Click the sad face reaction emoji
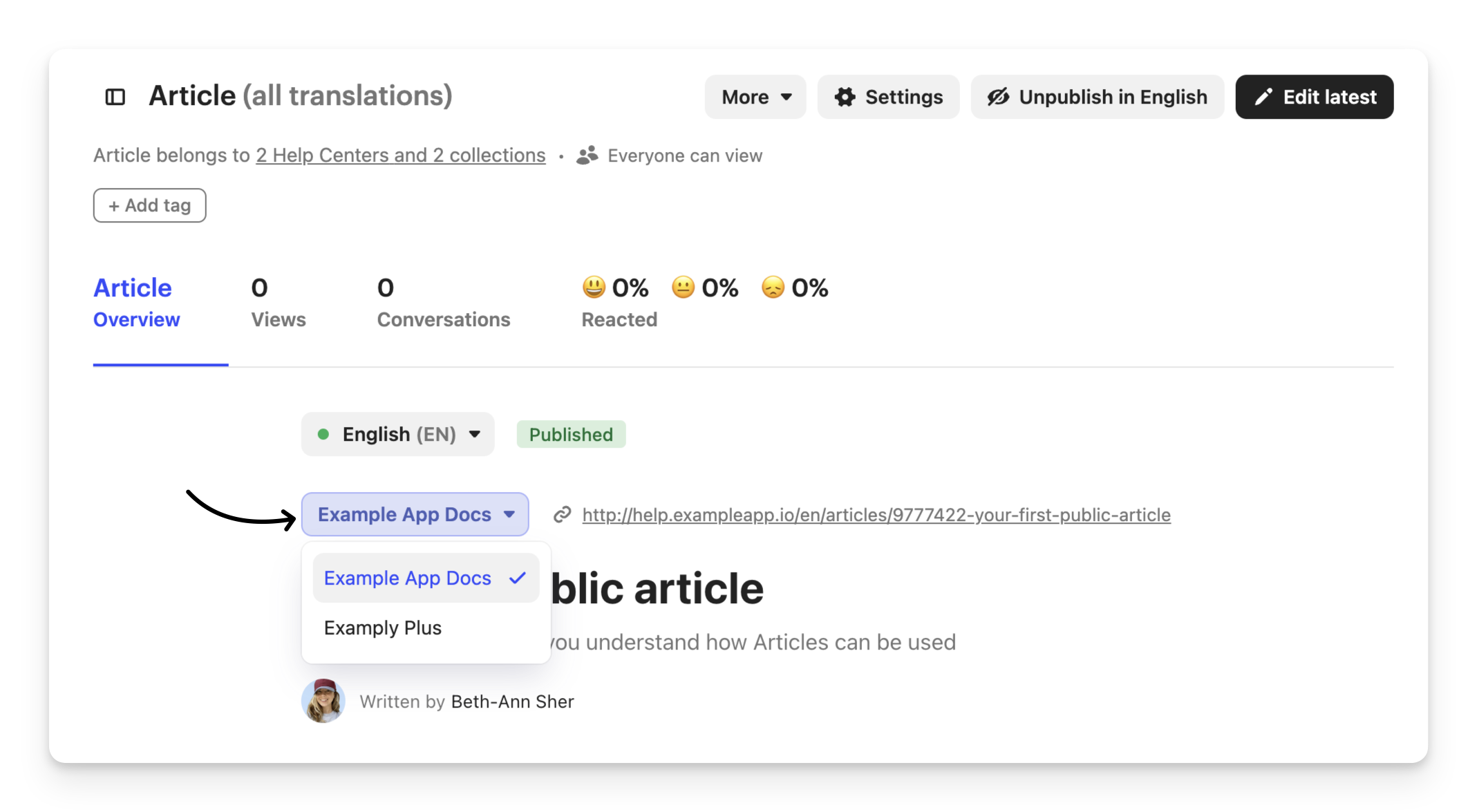This screenshot has height=812, width=1477. click(773, 287)
